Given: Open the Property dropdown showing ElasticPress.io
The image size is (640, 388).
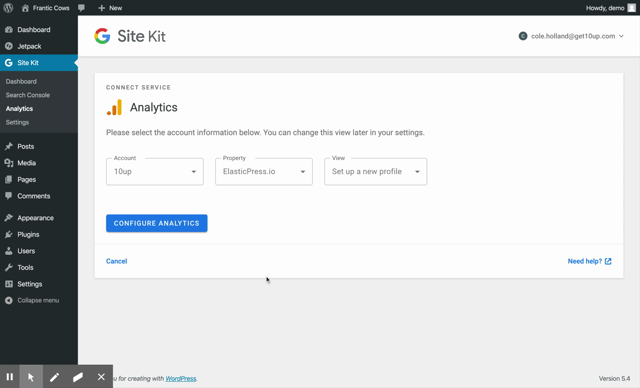Looking at the screenshot, I should coord(264,172).
